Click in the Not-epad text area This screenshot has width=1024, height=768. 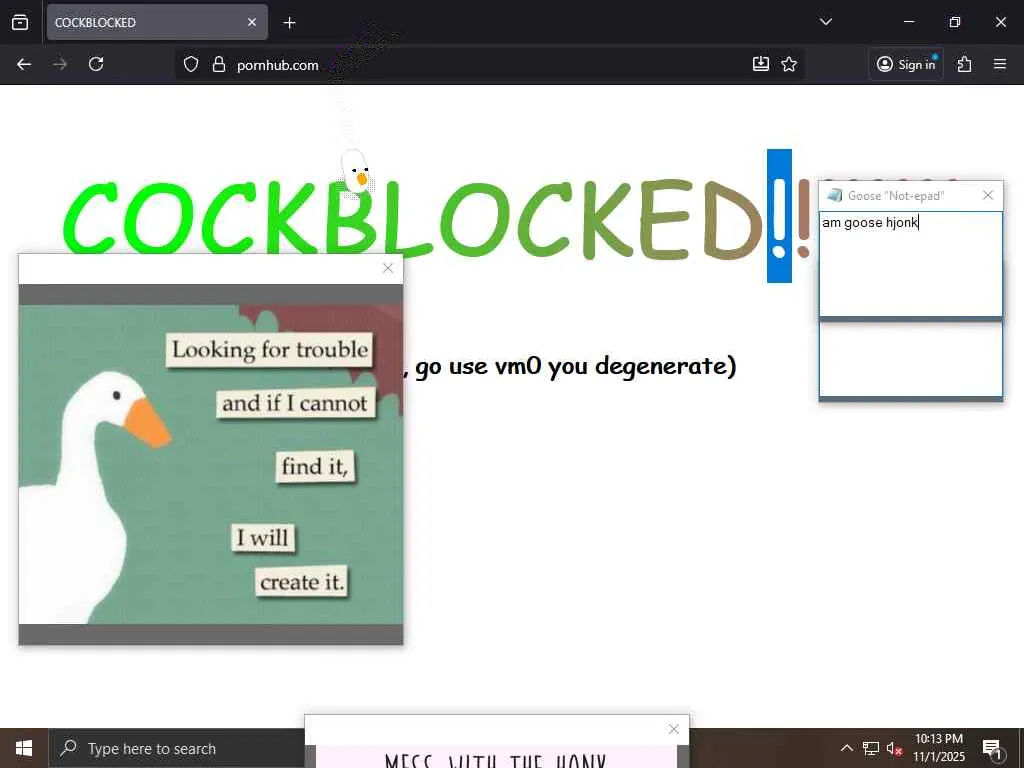[910, 264]
